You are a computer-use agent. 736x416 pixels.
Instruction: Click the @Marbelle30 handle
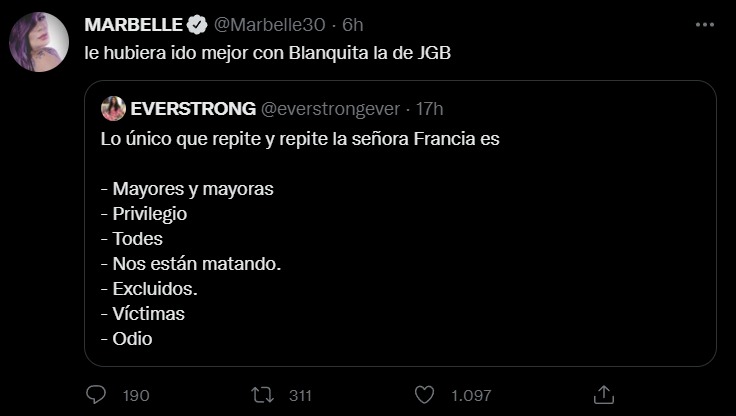click(x=269, y=25)
